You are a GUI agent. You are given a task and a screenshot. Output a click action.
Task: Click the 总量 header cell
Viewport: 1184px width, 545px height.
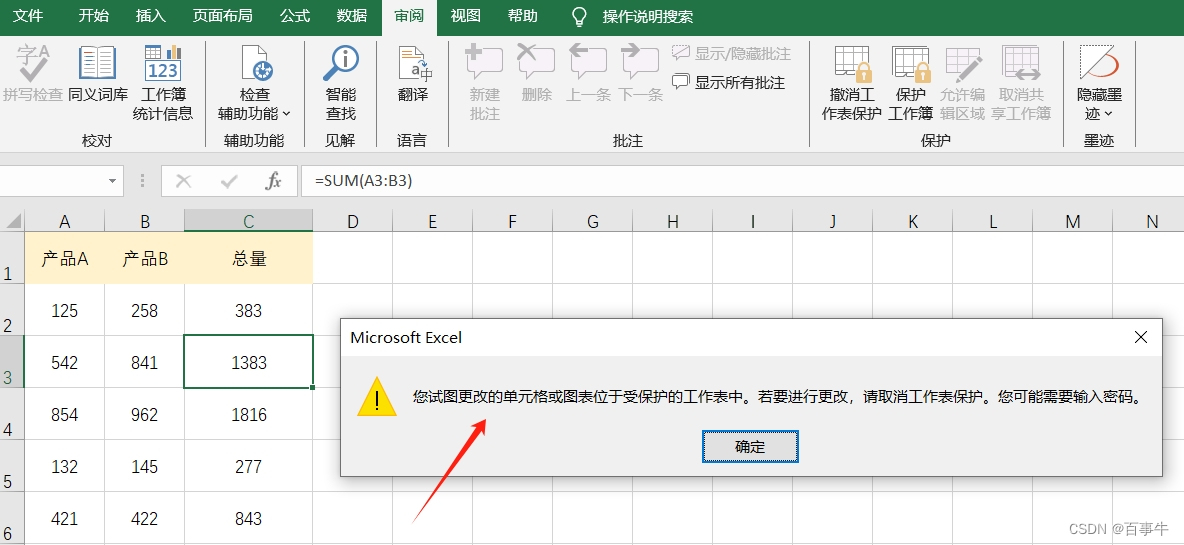248,259
